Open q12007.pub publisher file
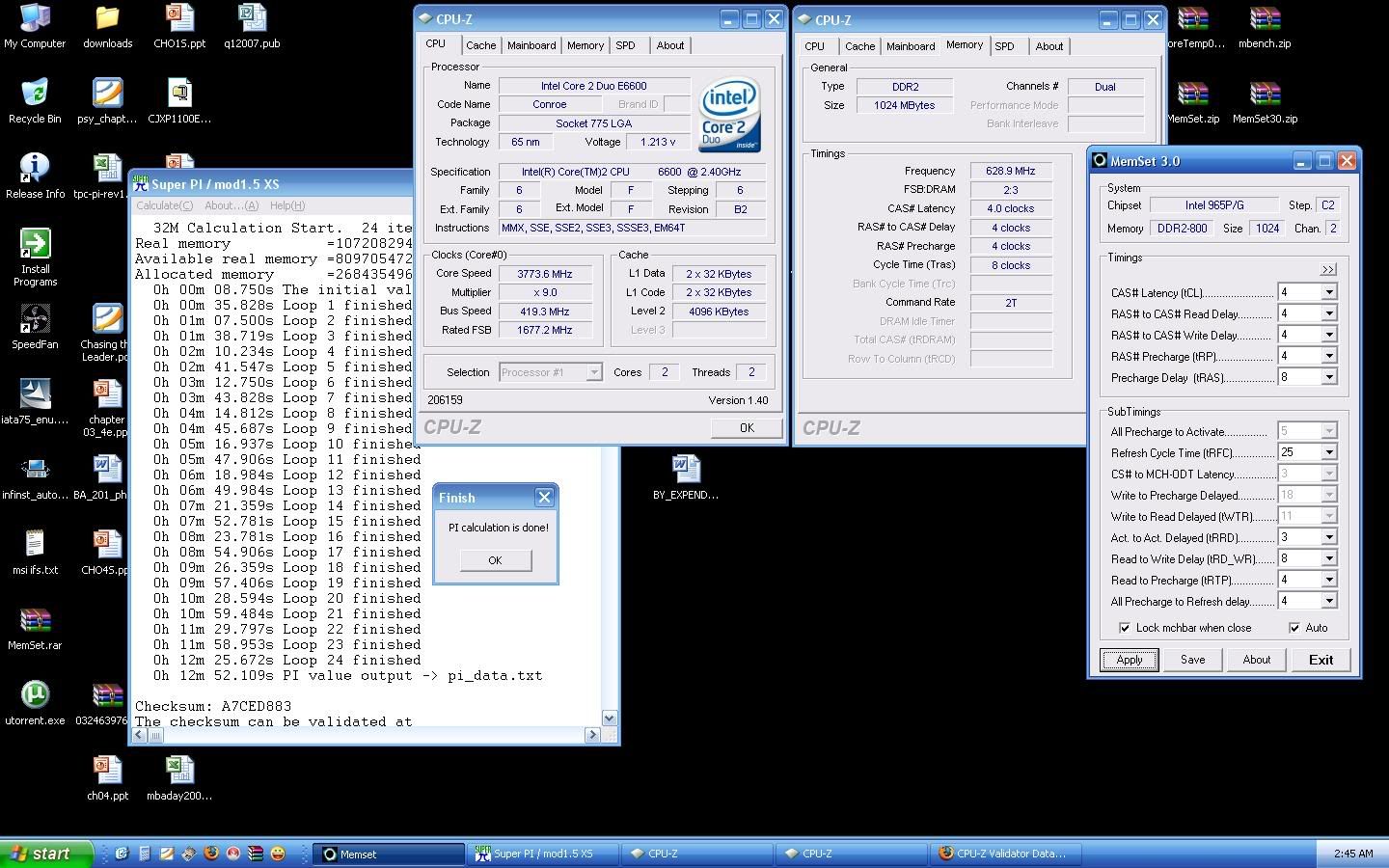This screenshot has height=868, width=1389. click(252, 27)
